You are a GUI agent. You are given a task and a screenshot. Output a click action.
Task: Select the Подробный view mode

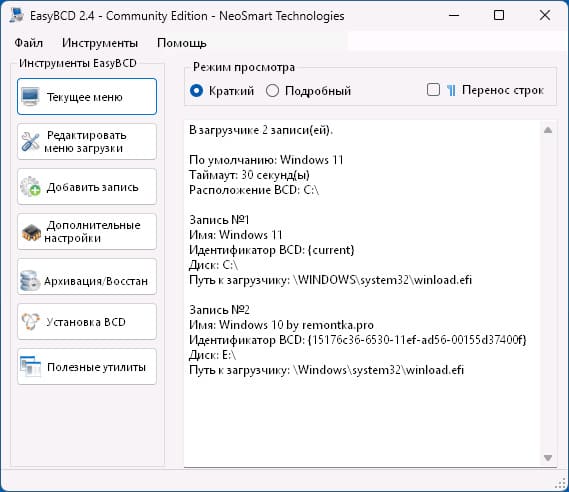click(x=272, y=90)
